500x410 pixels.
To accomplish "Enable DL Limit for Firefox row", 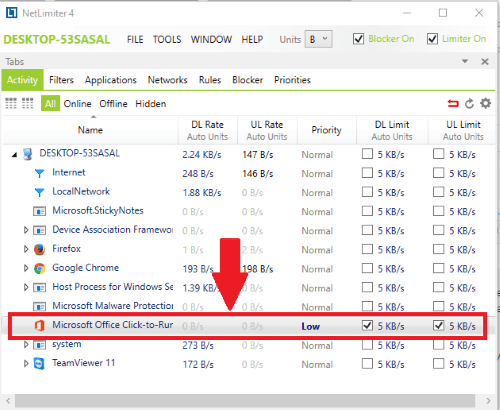I will (367, 249).
